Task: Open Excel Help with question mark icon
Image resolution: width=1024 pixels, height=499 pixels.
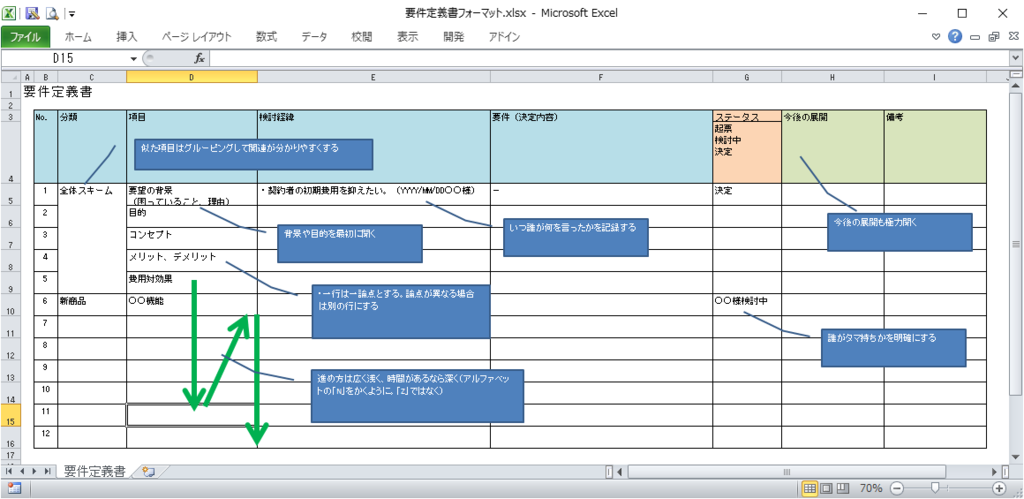Action: click(x=955, y=37)
